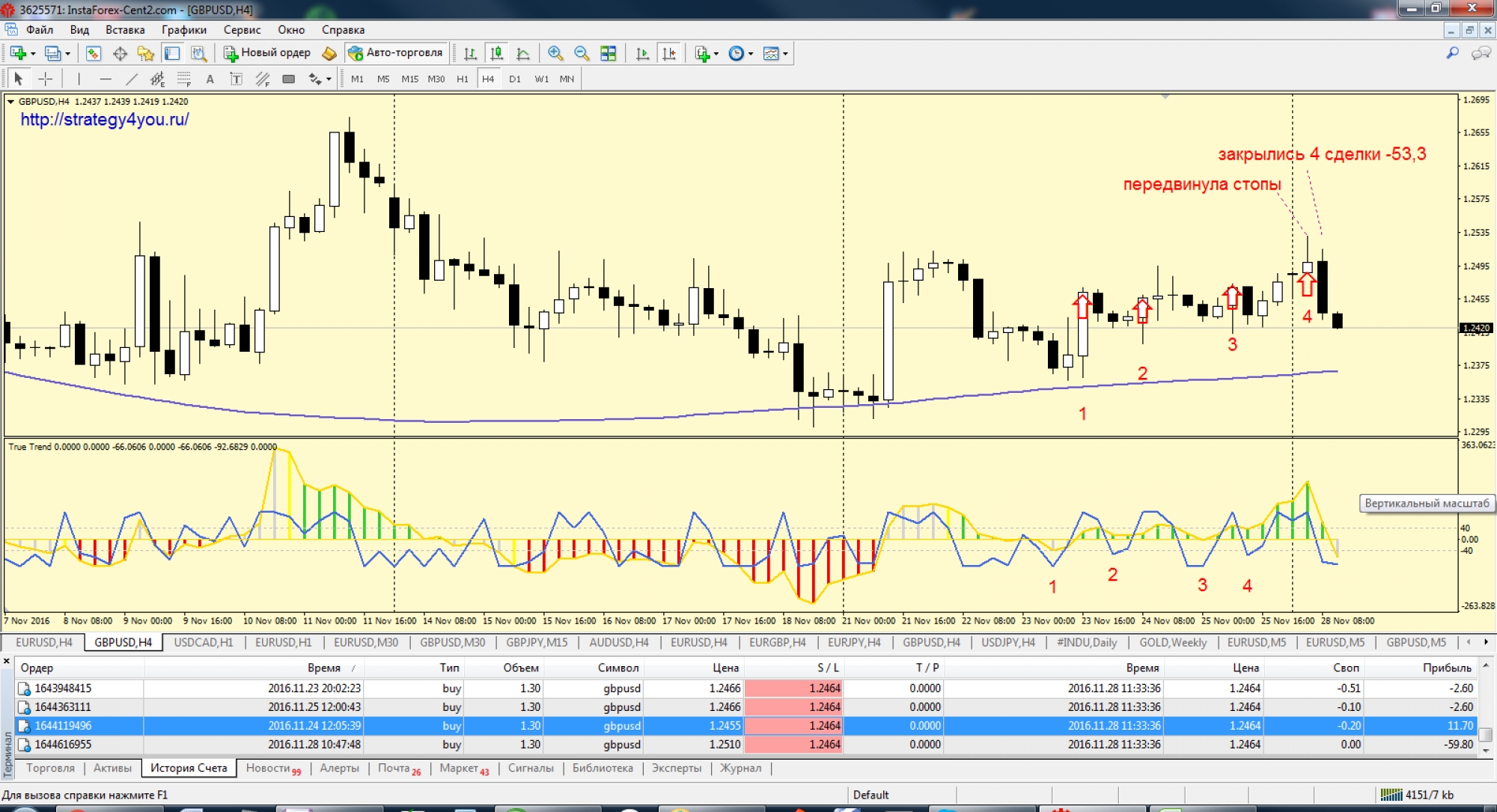The image size is (1497, 812).
Task: Open the Market Watch window icon
Action: coord(93,53)
